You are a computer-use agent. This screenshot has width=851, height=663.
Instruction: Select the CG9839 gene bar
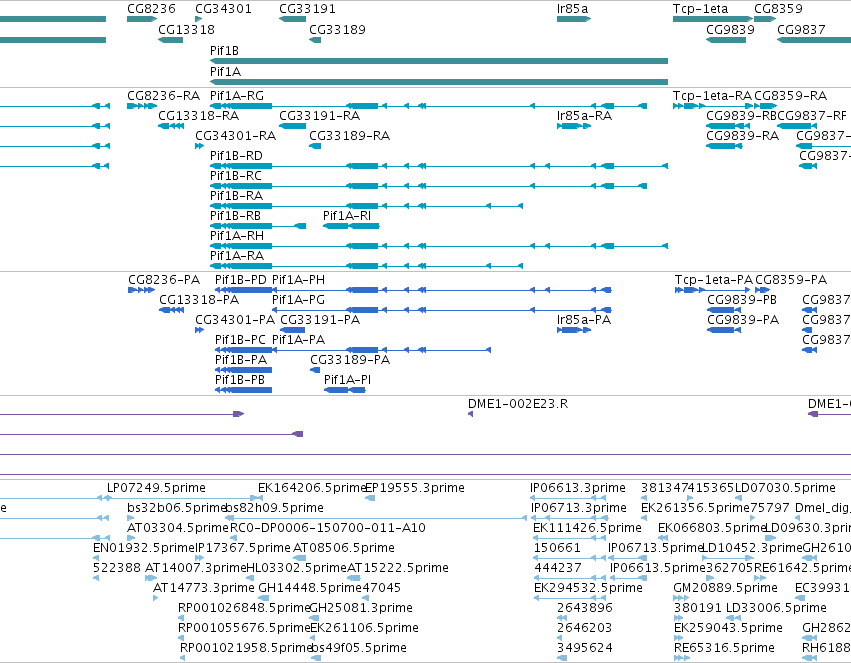pos(726,40)
